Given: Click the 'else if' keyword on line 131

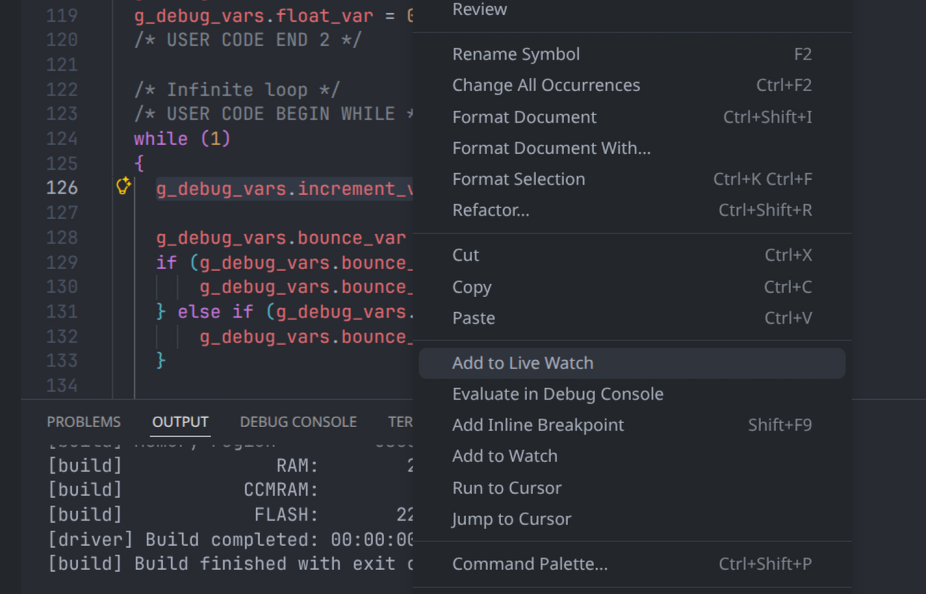Looking at the screenshot, I should [x=216, y=312].
